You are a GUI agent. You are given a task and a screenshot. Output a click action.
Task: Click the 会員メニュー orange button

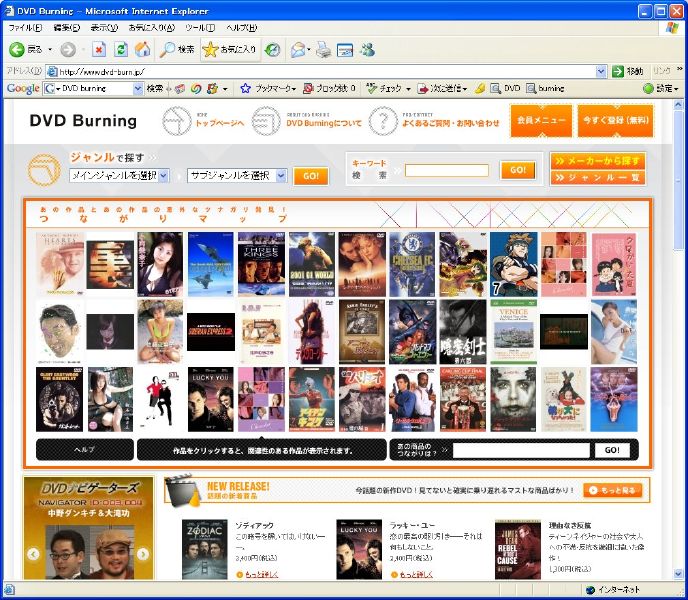(x=541, y=120)
